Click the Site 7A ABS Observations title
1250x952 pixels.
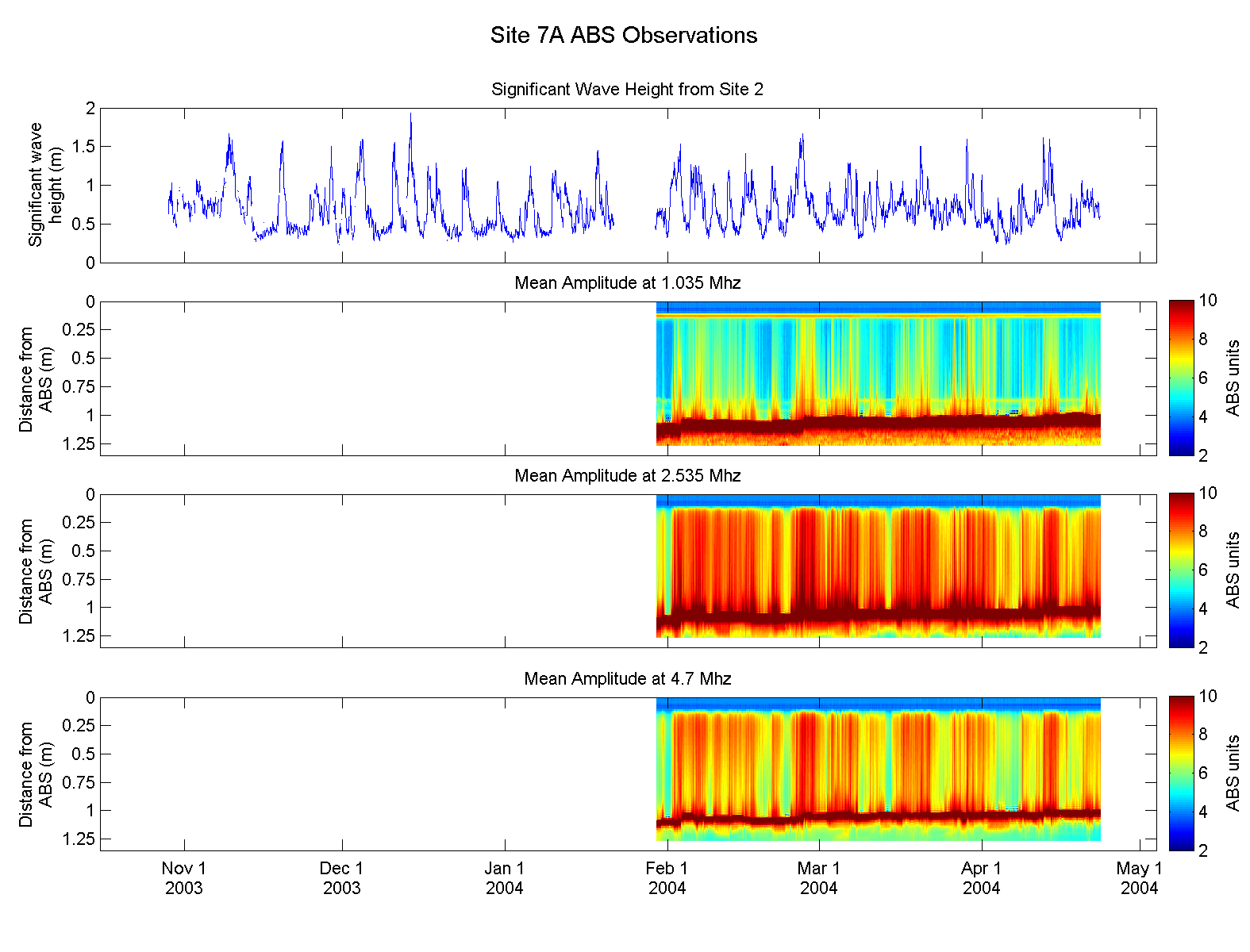click(624, 36)
